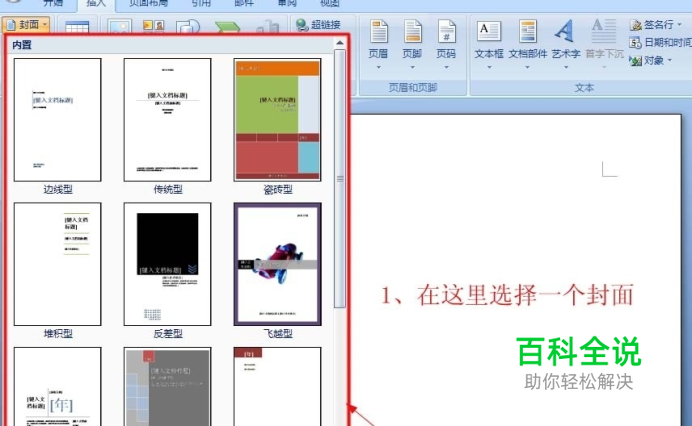Choose the gray tiled cover thumbnail
This screenshot has height=426, width=692.
(167, 386)
